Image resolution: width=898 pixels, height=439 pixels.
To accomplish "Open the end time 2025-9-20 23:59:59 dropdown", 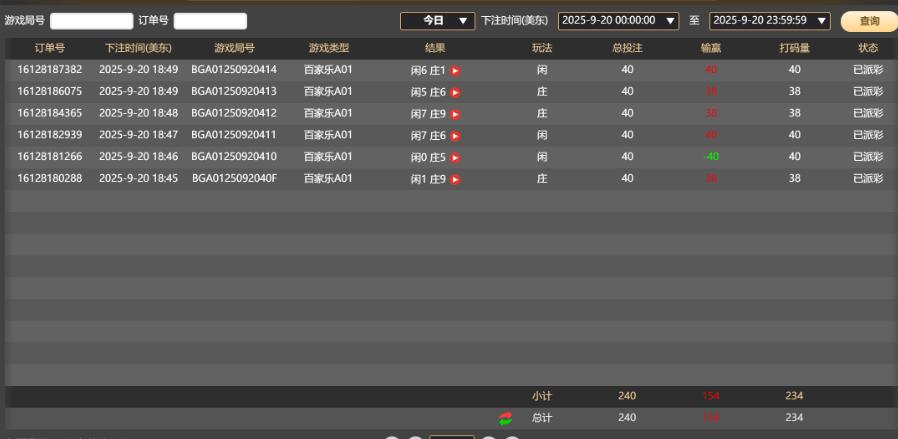I will click(x=770, y=21).
